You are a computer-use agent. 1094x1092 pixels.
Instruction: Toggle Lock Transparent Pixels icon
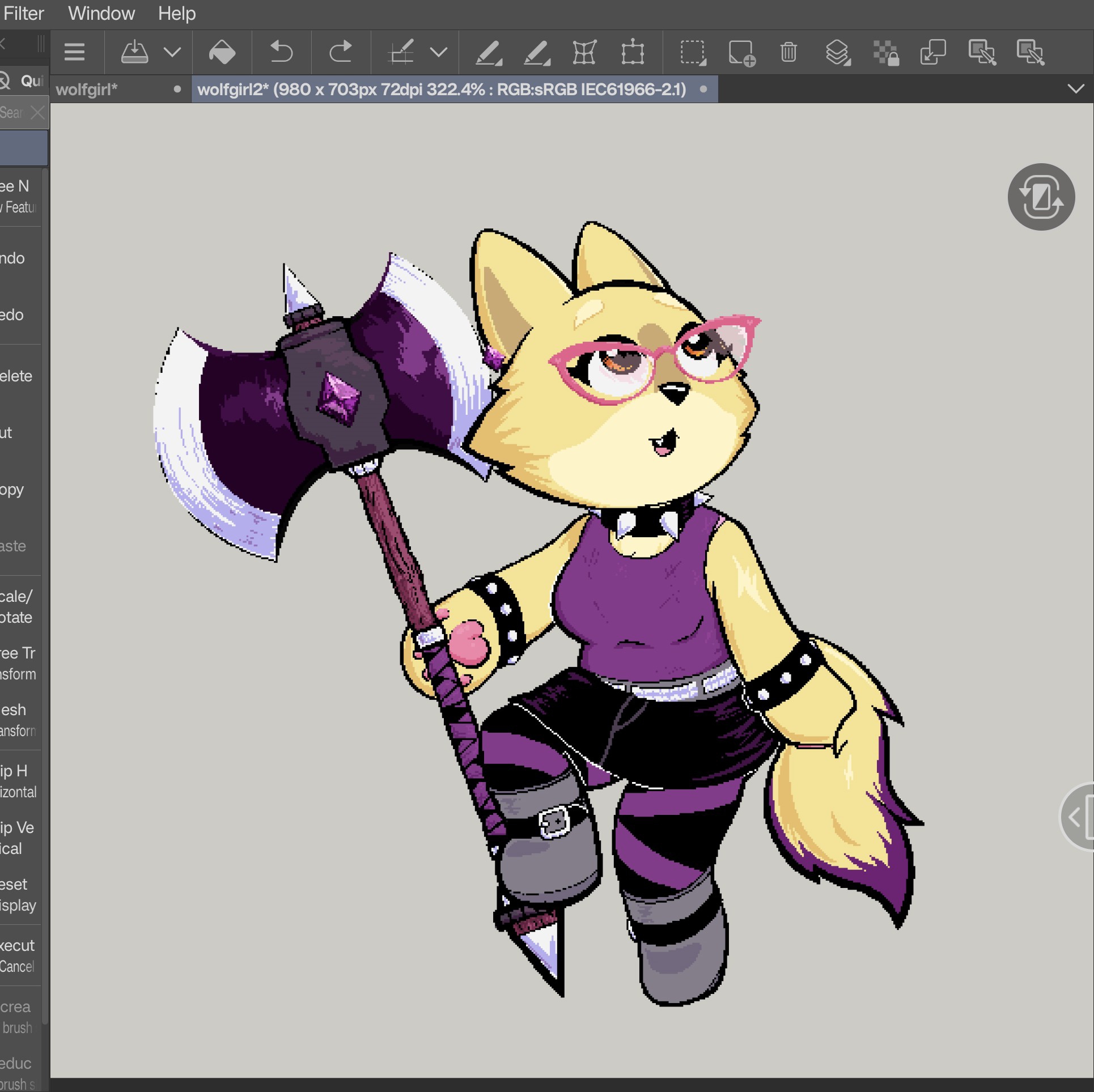(885, 53)
